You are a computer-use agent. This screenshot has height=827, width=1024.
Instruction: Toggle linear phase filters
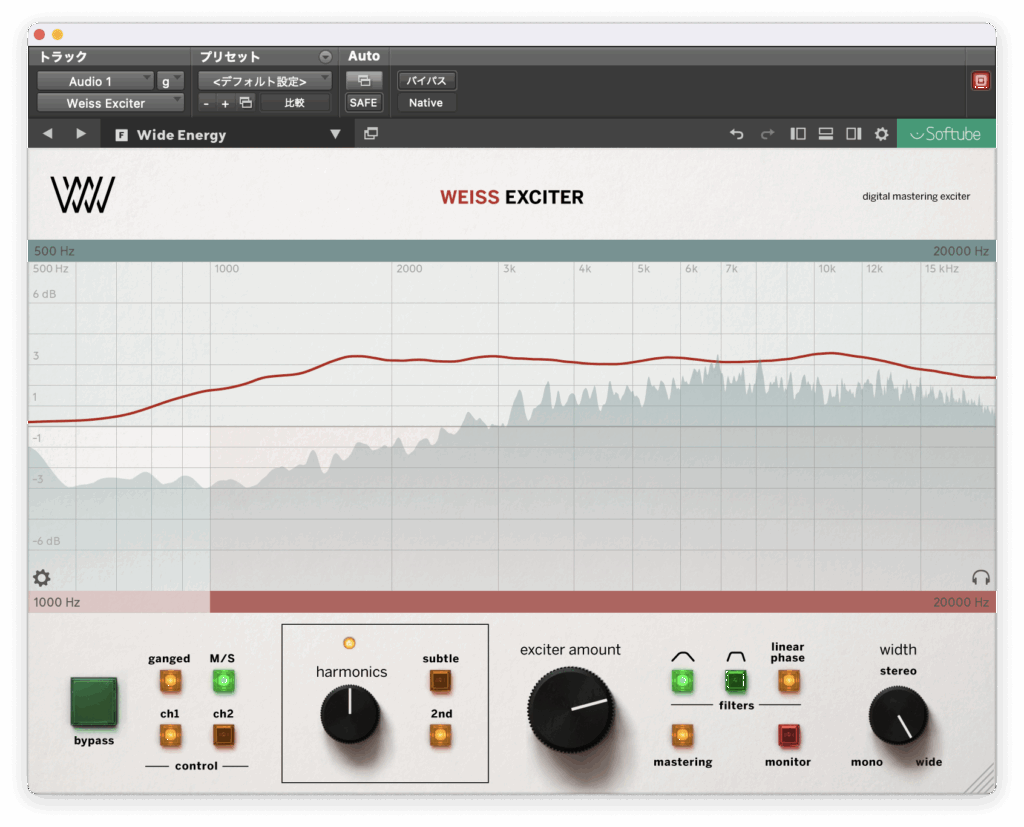click(x=788, y=681)
